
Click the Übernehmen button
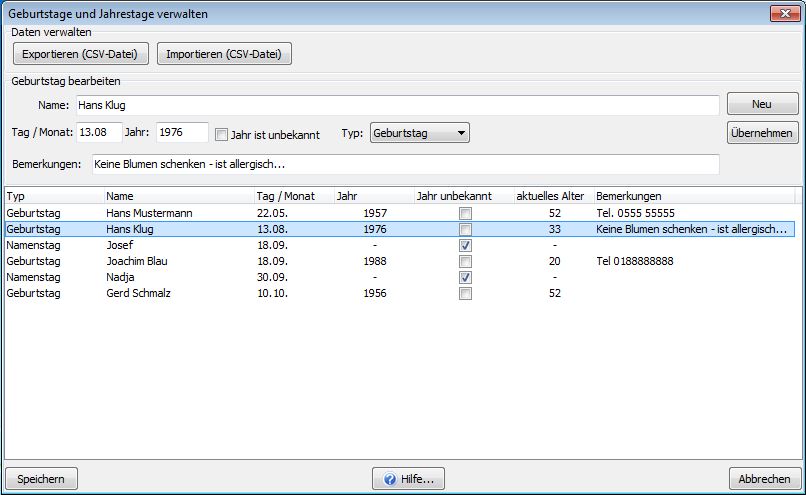762,133
